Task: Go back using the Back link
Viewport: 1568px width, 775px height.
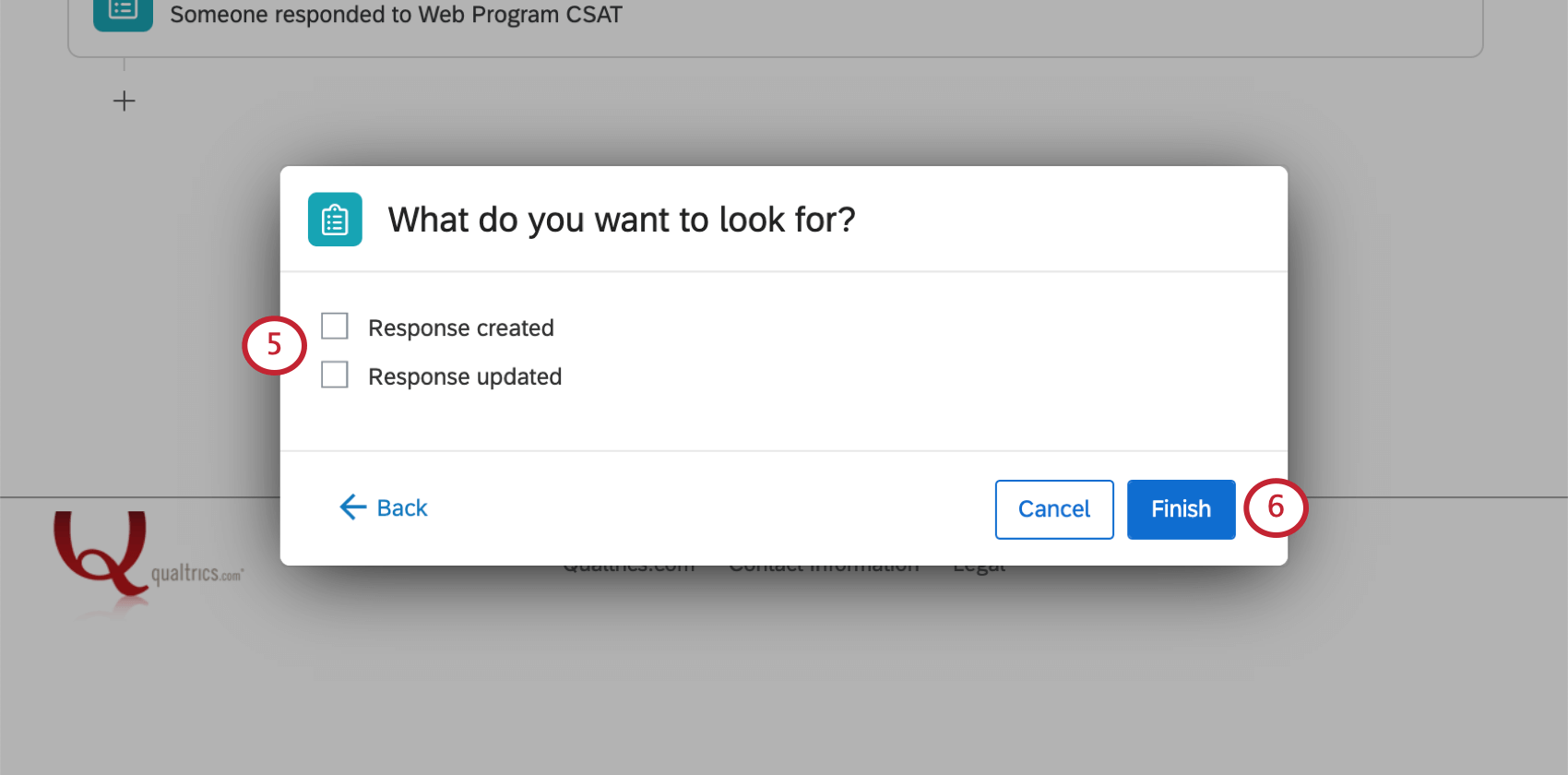Action: point(384,507)
